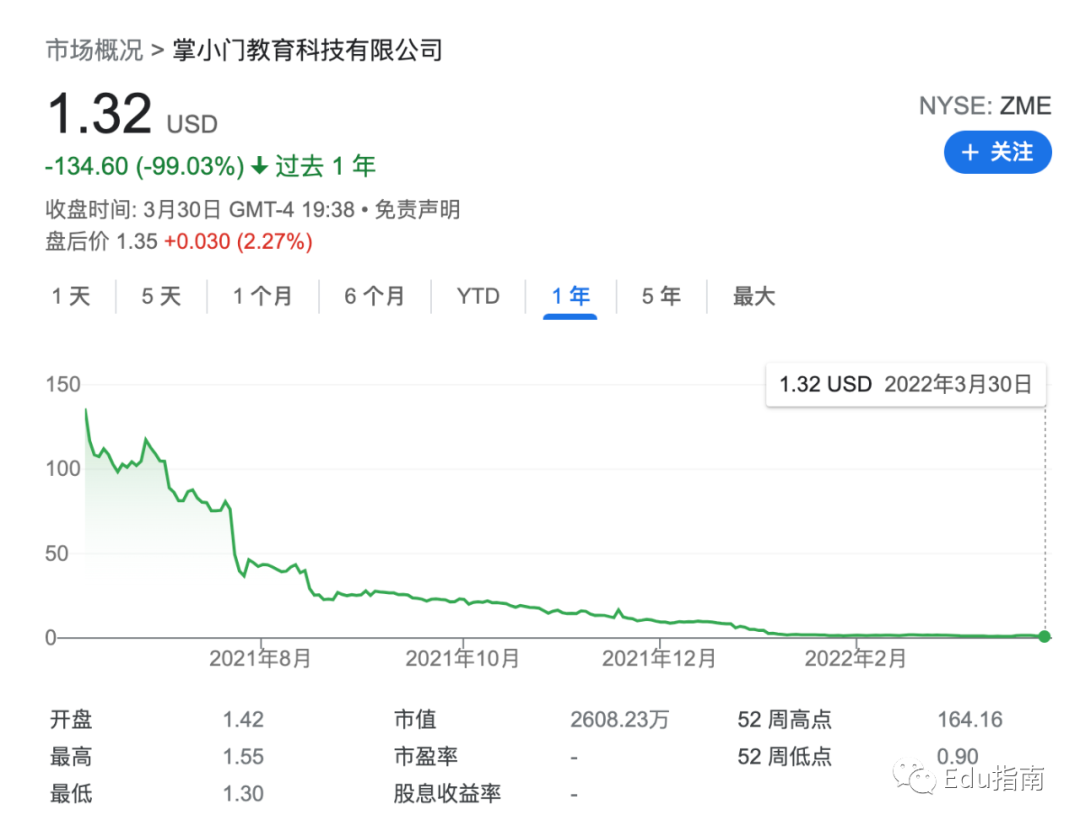Click the green down arrow icon

pyautogui.click(x=259, y=167)
